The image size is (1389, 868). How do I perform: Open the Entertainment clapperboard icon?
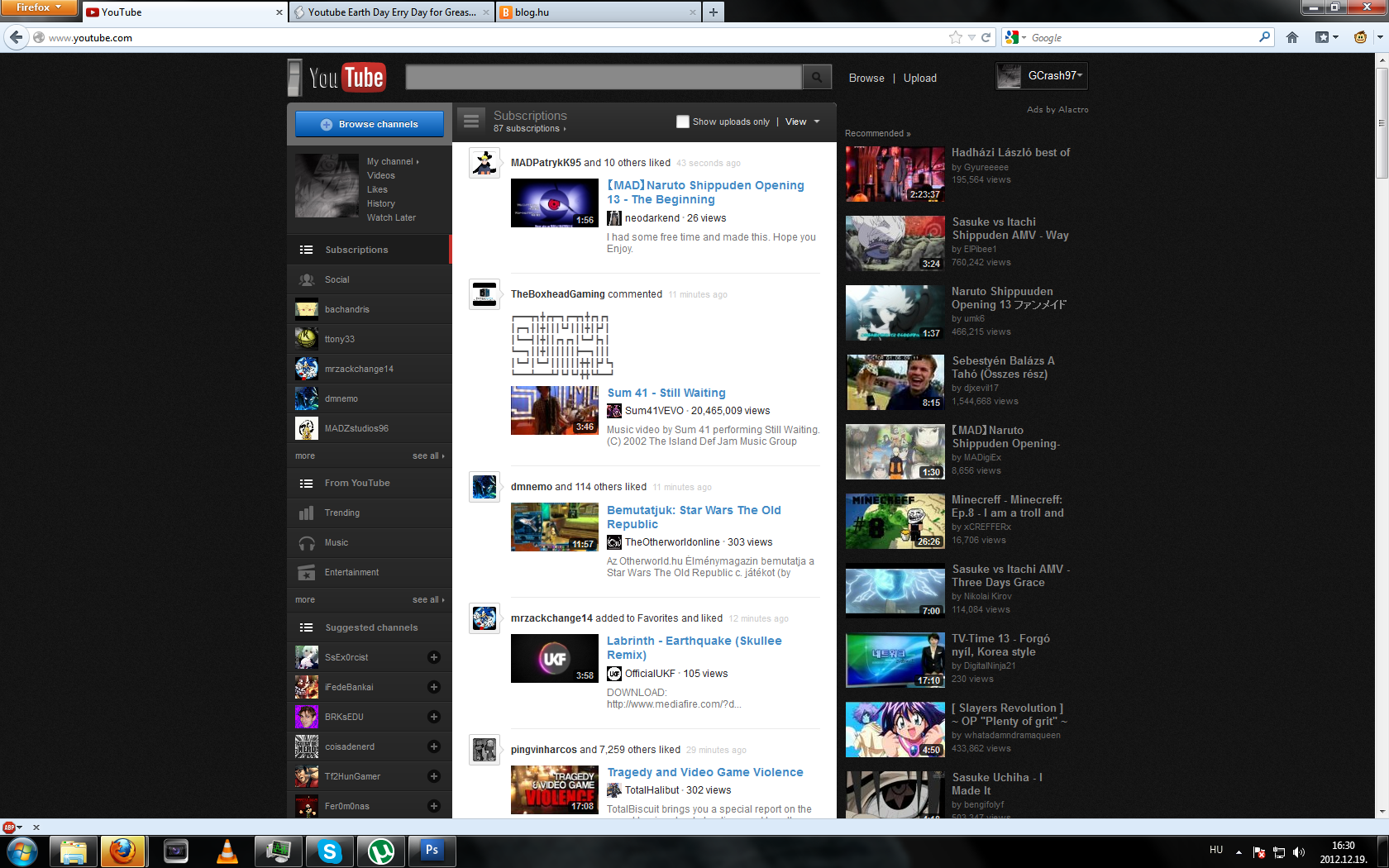(307, 572)
